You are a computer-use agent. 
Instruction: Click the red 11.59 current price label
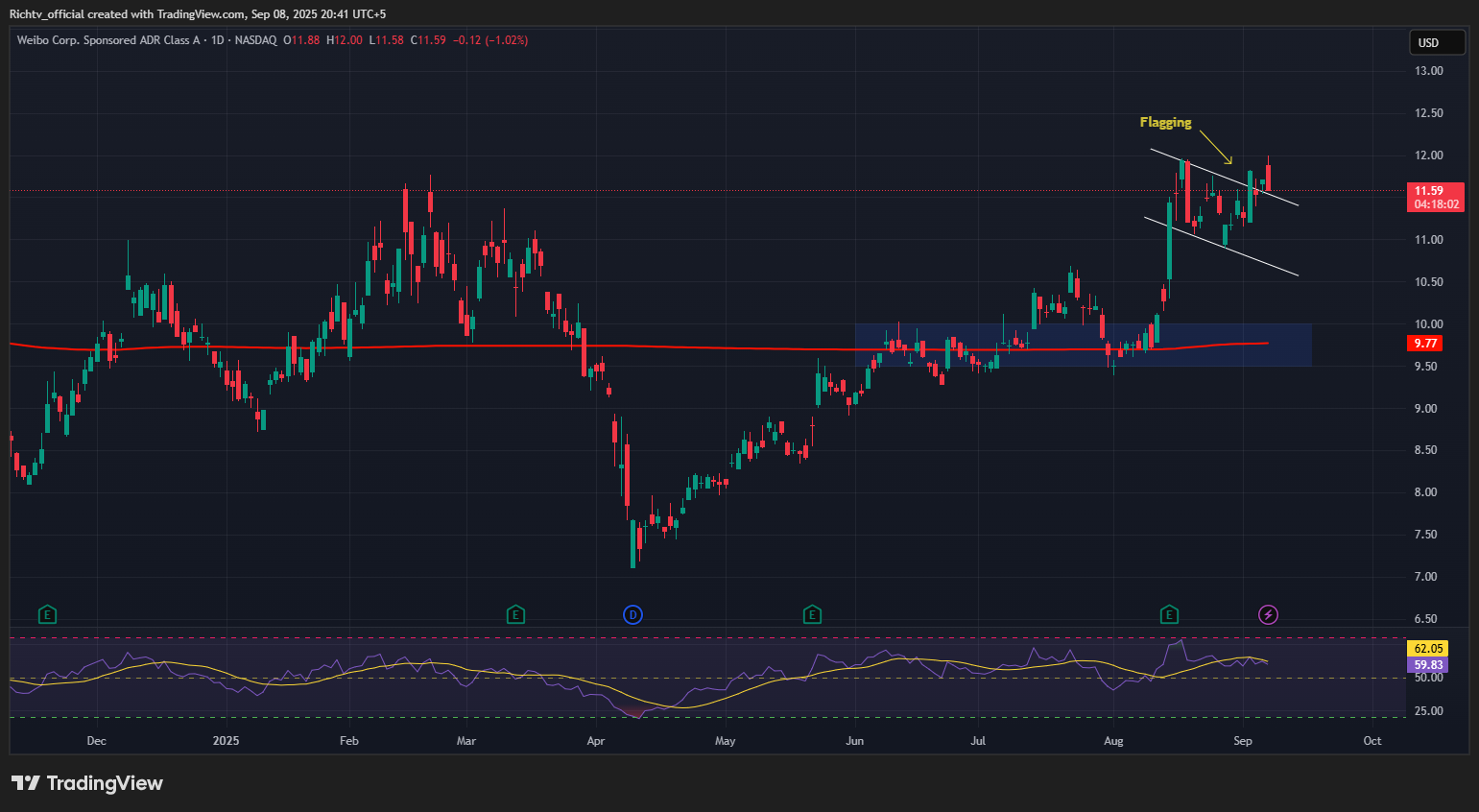point(1436,191)
